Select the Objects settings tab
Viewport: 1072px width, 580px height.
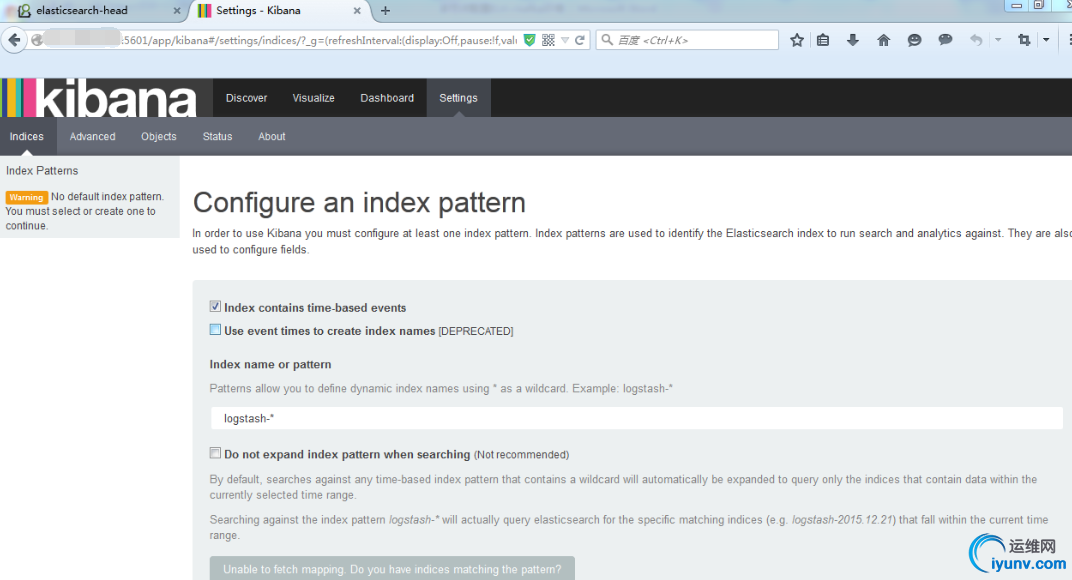(159, 136)
